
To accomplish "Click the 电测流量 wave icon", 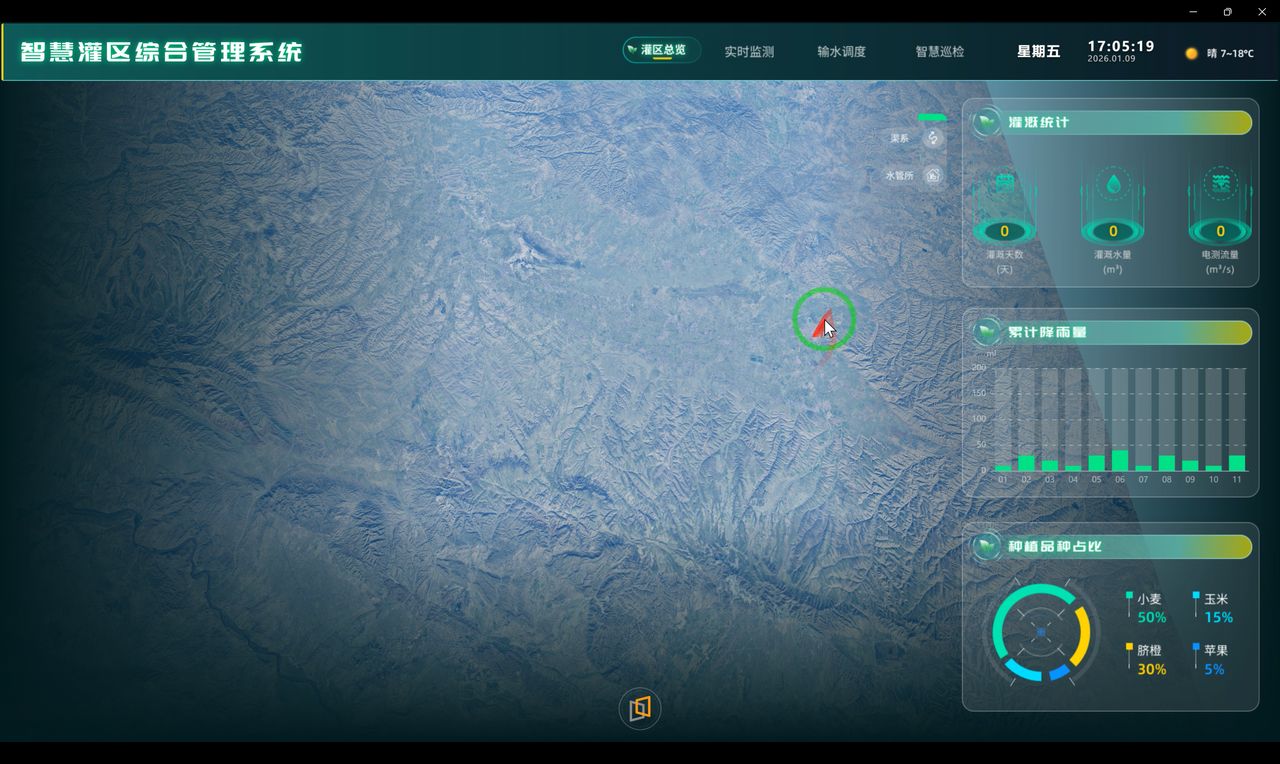I will pyautogui.click(x=1220, y=183).
